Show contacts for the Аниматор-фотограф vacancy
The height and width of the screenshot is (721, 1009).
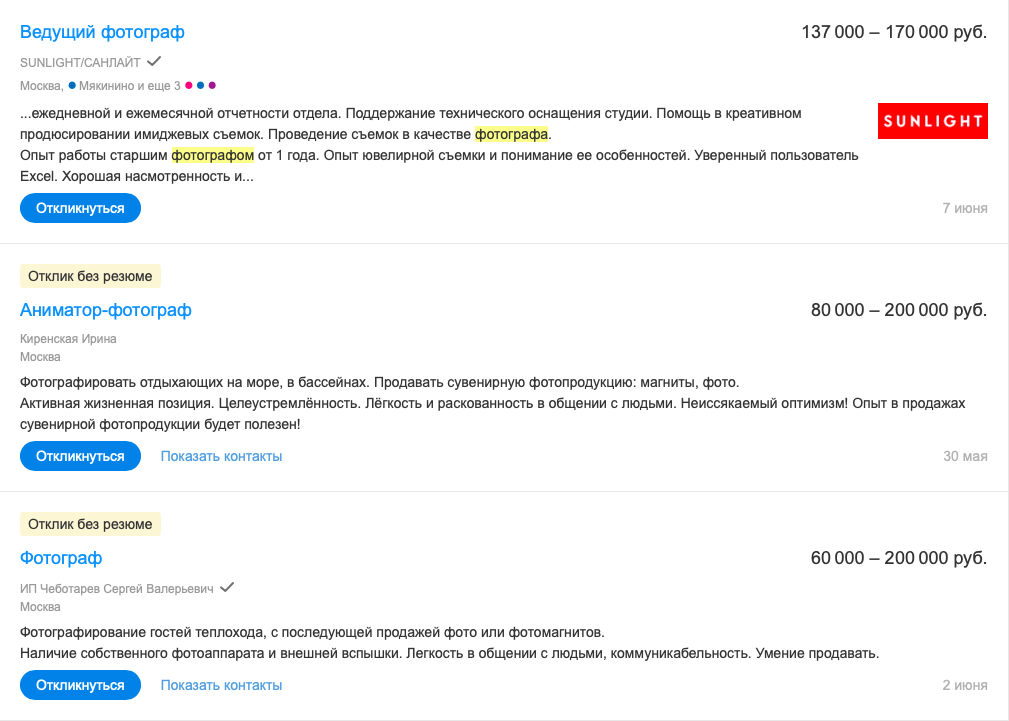[221, 456]
